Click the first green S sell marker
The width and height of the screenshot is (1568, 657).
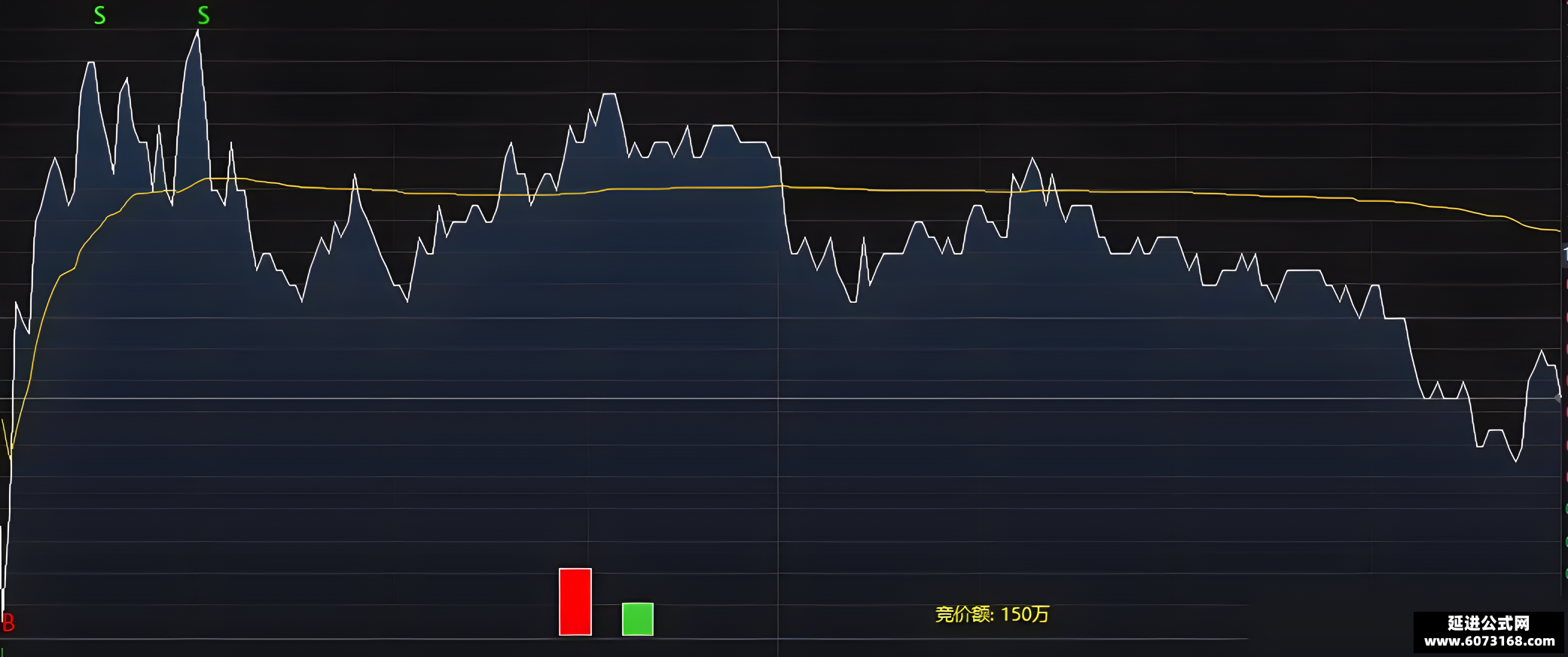point(99,15)
